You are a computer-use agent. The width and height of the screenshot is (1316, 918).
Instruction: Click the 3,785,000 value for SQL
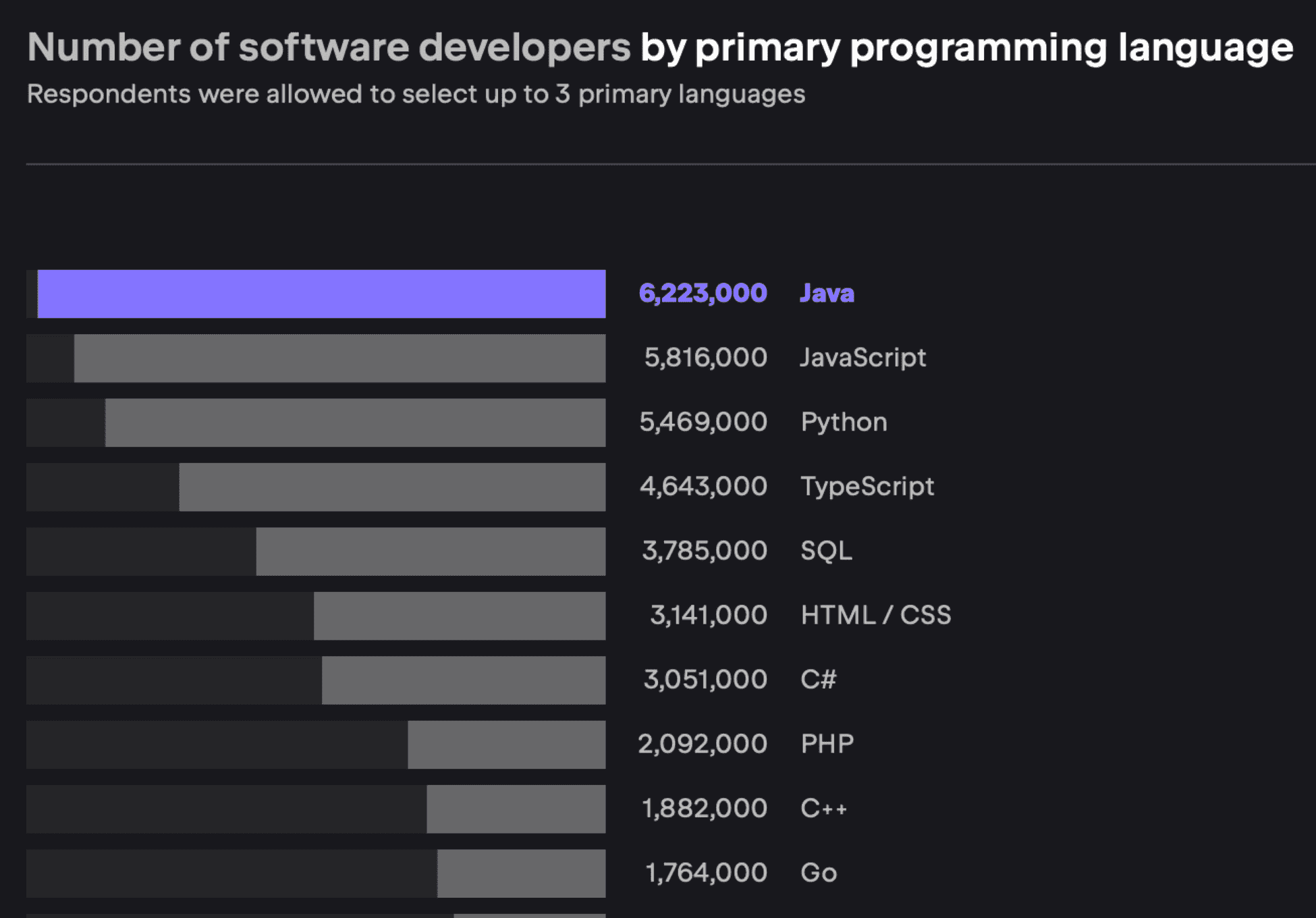coord(705,551)
